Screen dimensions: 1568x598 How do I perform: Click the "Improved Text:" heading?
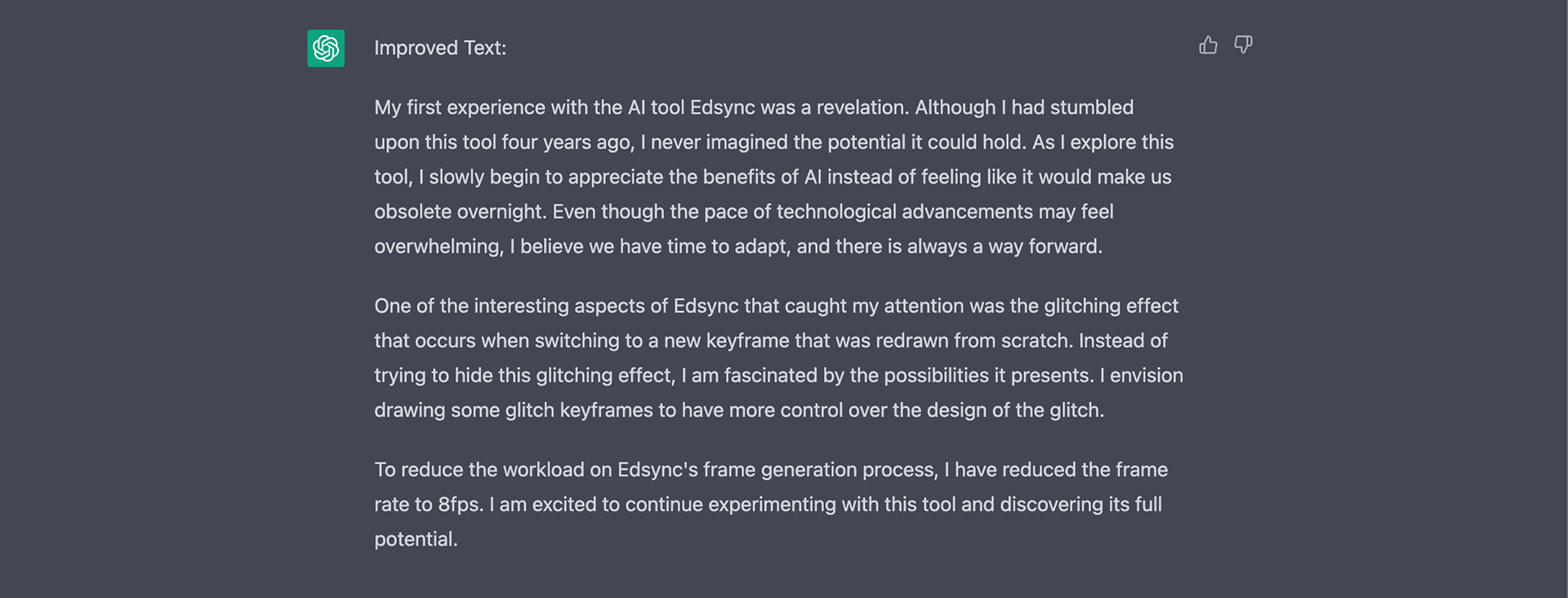click(440, 48)
